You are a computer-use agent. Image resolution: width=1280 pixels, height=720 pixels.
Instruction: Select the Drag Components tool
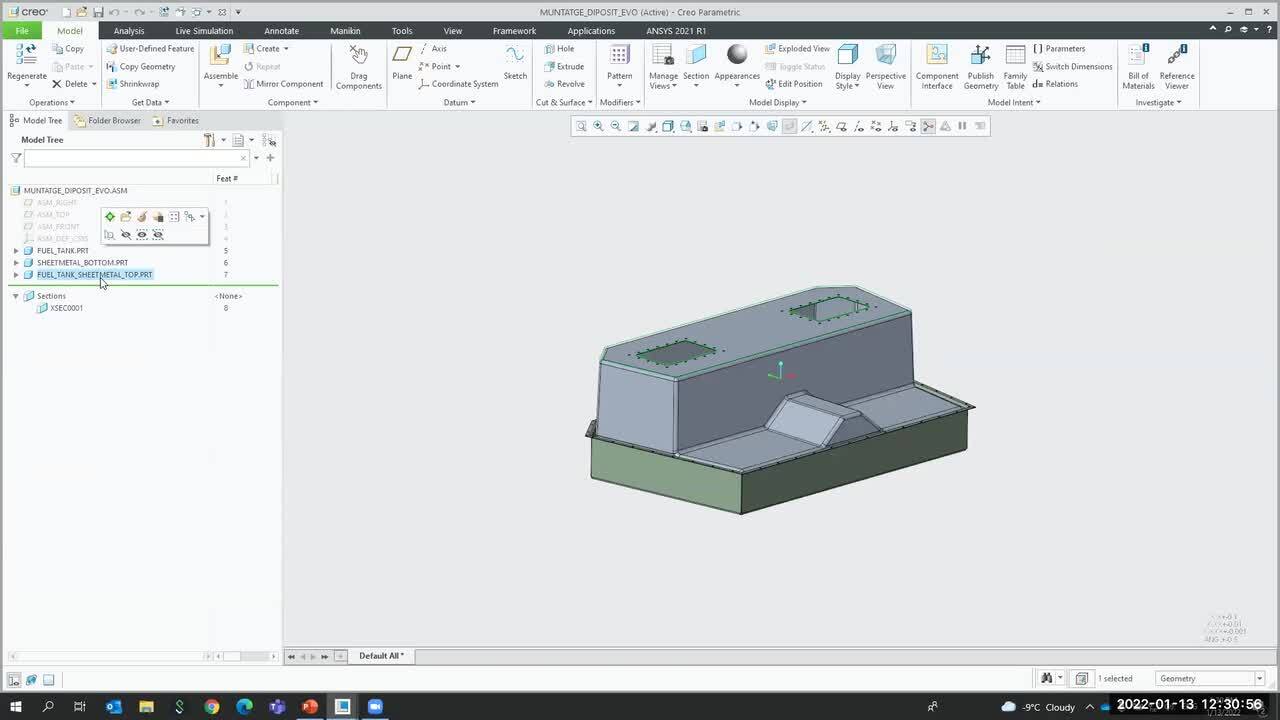point(358,58)
